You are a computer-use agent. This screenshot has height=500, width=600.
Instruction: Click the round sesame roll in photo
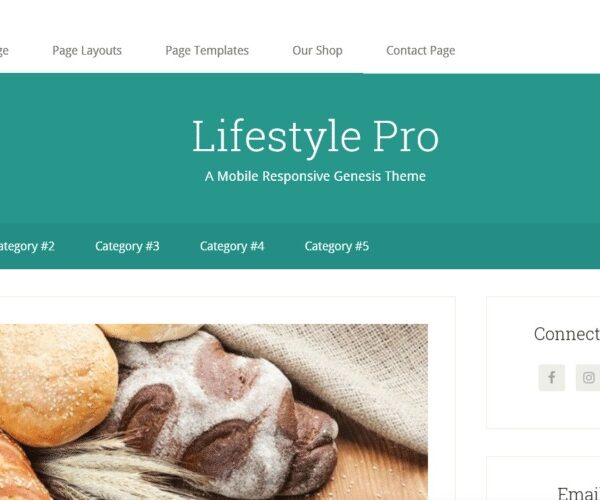pyautogui.click(x=57, y=384)
